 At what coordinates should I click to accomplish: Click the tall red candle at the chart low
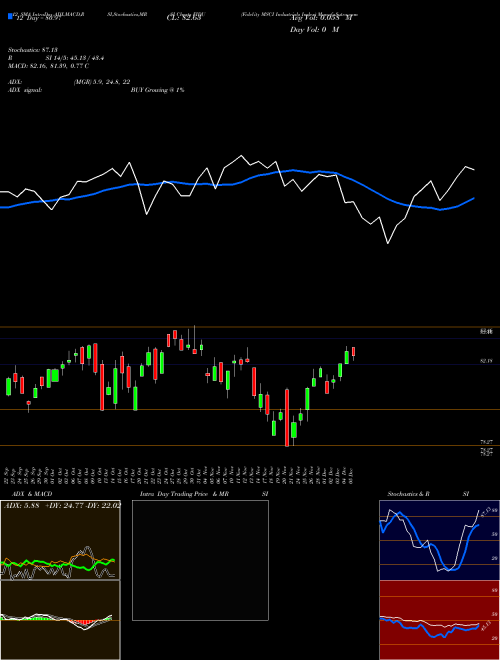click(x=287, y=418)
